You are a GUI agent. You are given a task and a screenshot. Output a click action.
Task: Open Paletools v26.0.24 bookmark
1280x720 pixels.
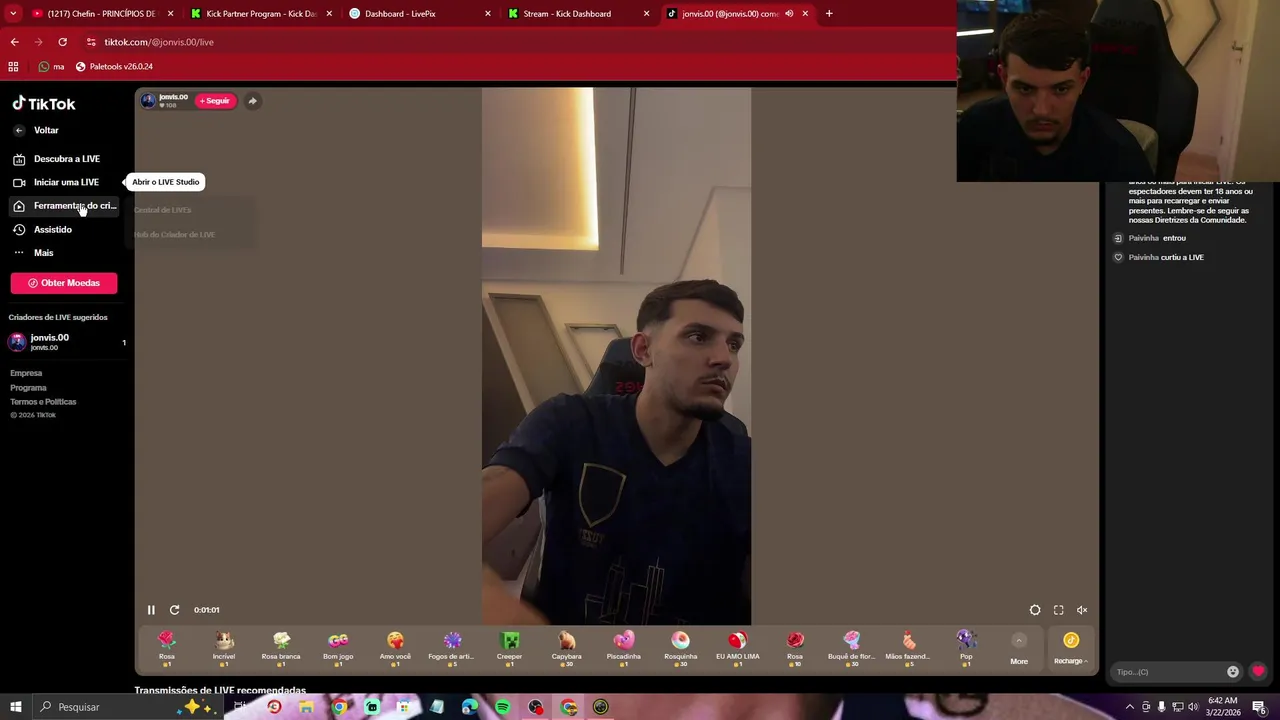[x=114, y=67]
